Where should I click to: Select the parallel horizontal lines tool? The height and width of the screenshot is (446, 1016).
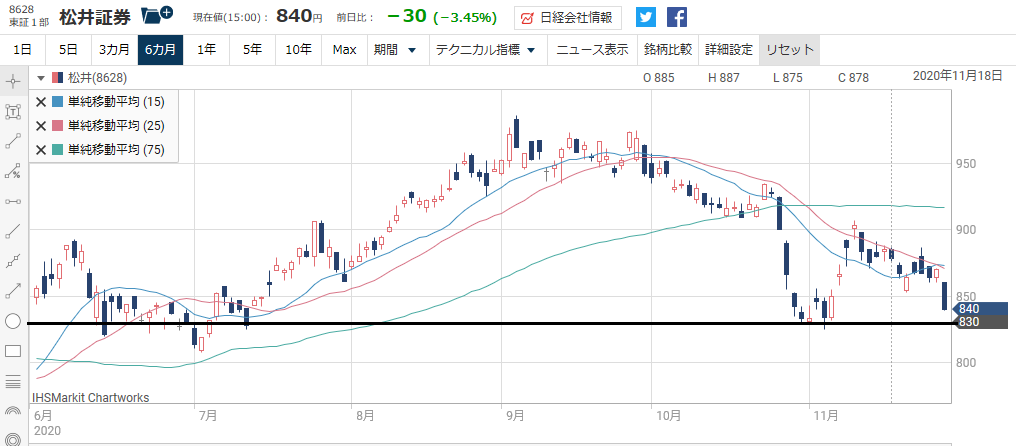pyautogui.click(x=13, y=381)
